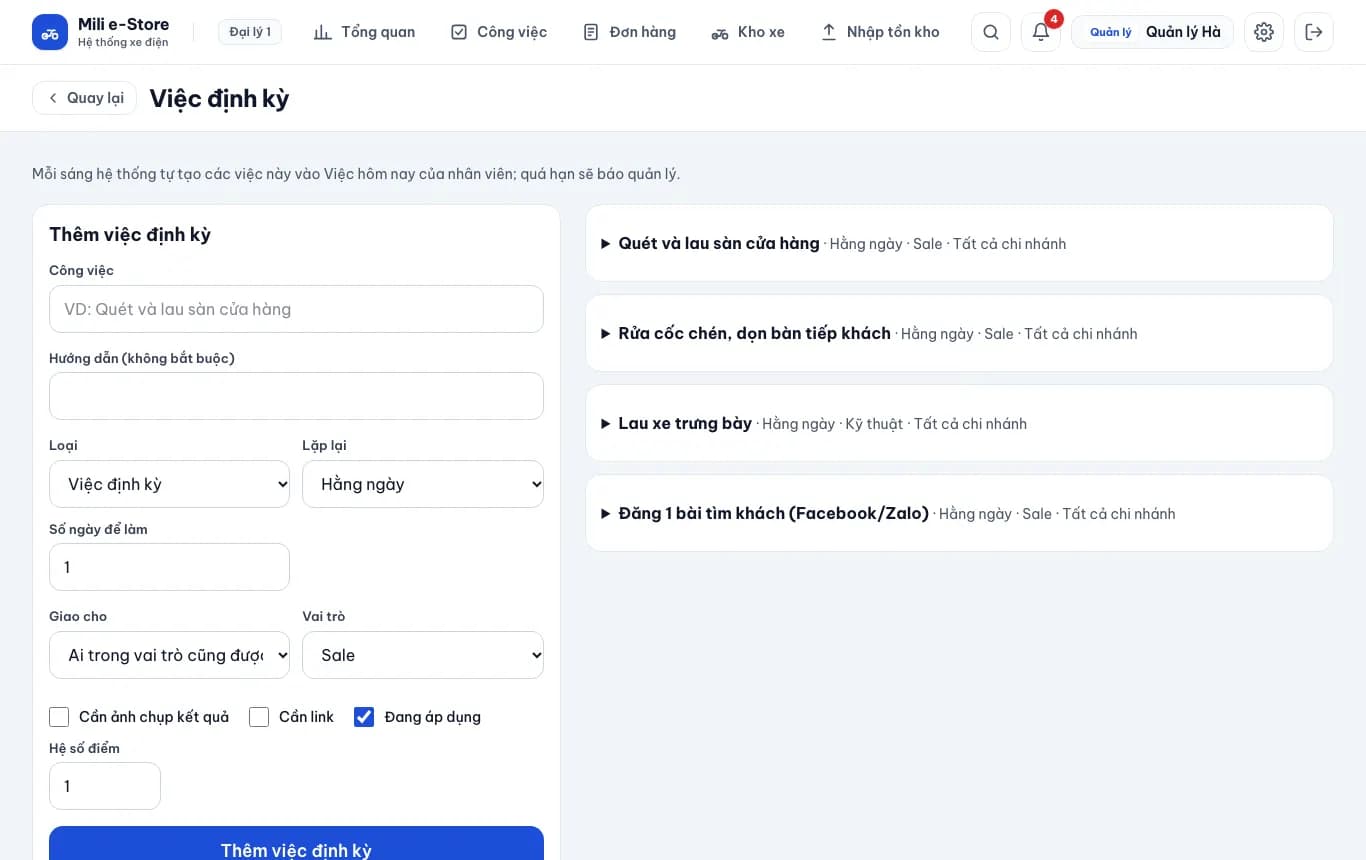Go to Công việc menu item
The image size is (1366, 860).
tap(499, 32)
